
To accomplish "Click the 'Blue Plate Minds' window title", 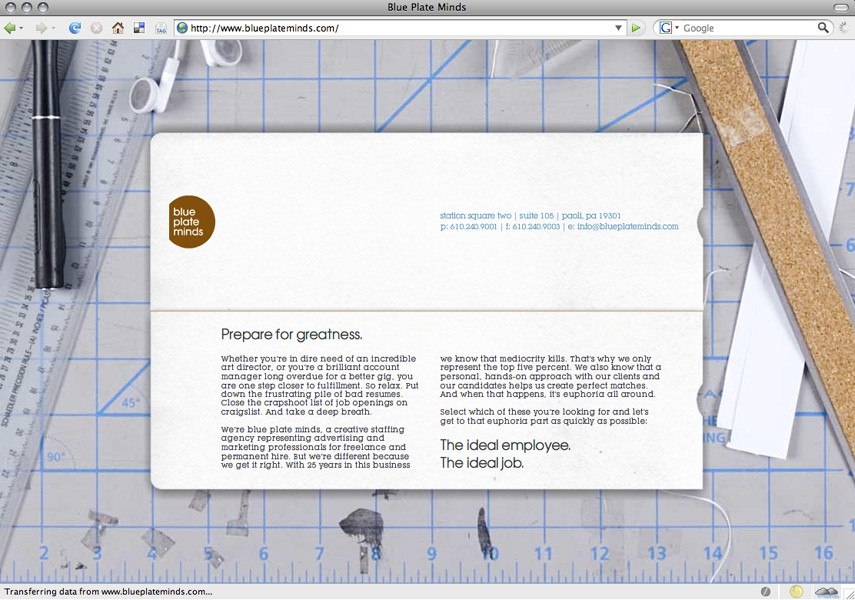I will pos(427,7).
